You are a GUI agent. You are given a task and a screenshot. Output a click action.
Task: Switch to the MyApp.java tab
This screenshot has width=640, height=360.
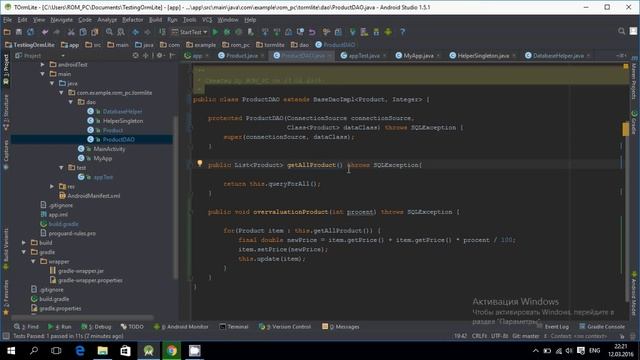(418, 56)
